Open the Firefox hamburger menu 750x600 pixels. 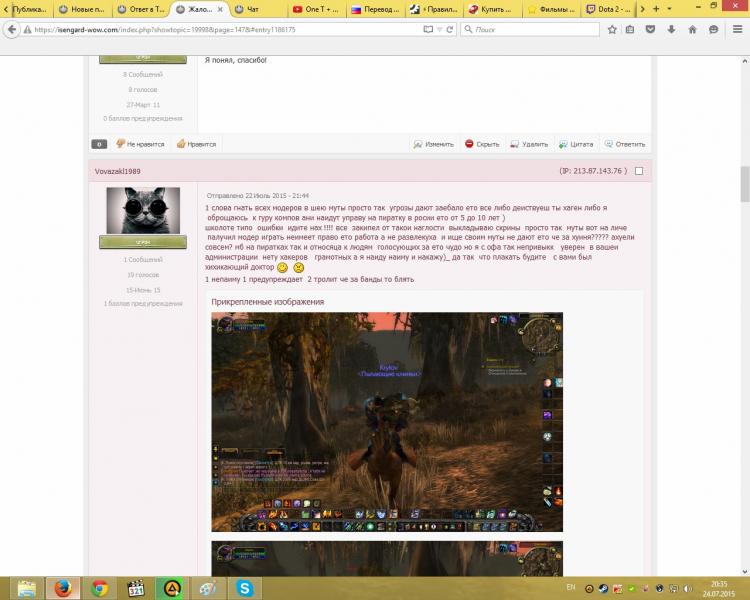tap(737, 30)
